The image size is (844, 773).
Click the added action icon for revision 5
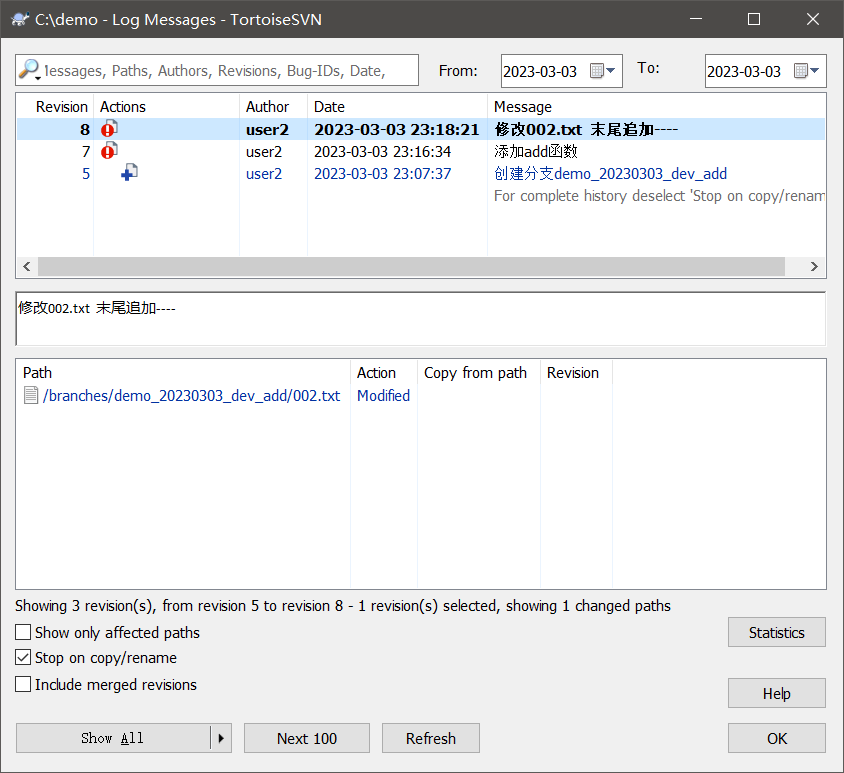click(129, 172)
